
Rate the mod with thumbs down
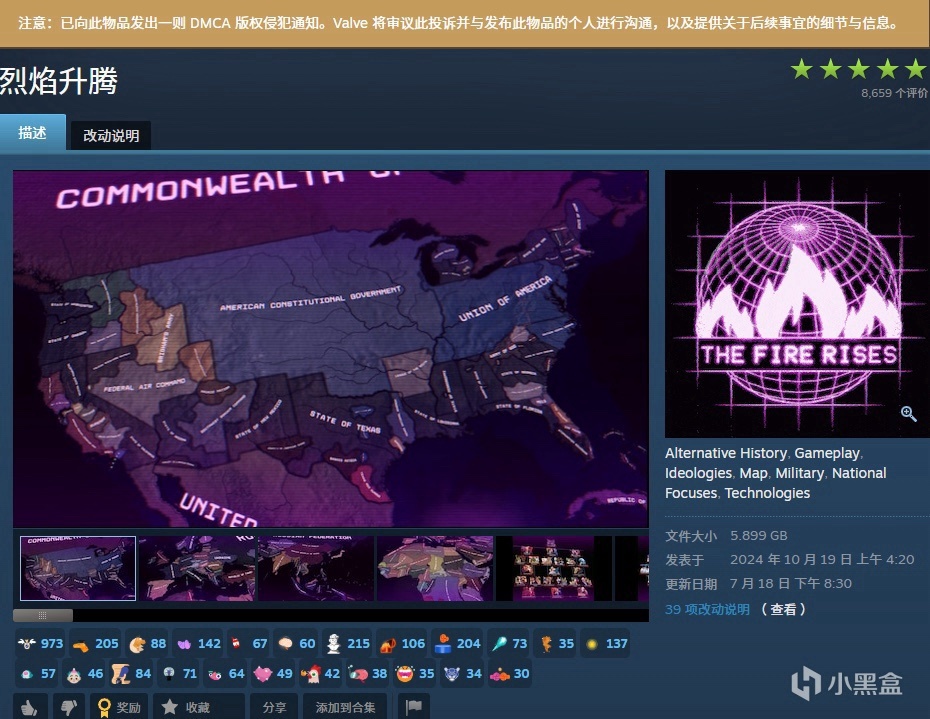click(69, 707)
